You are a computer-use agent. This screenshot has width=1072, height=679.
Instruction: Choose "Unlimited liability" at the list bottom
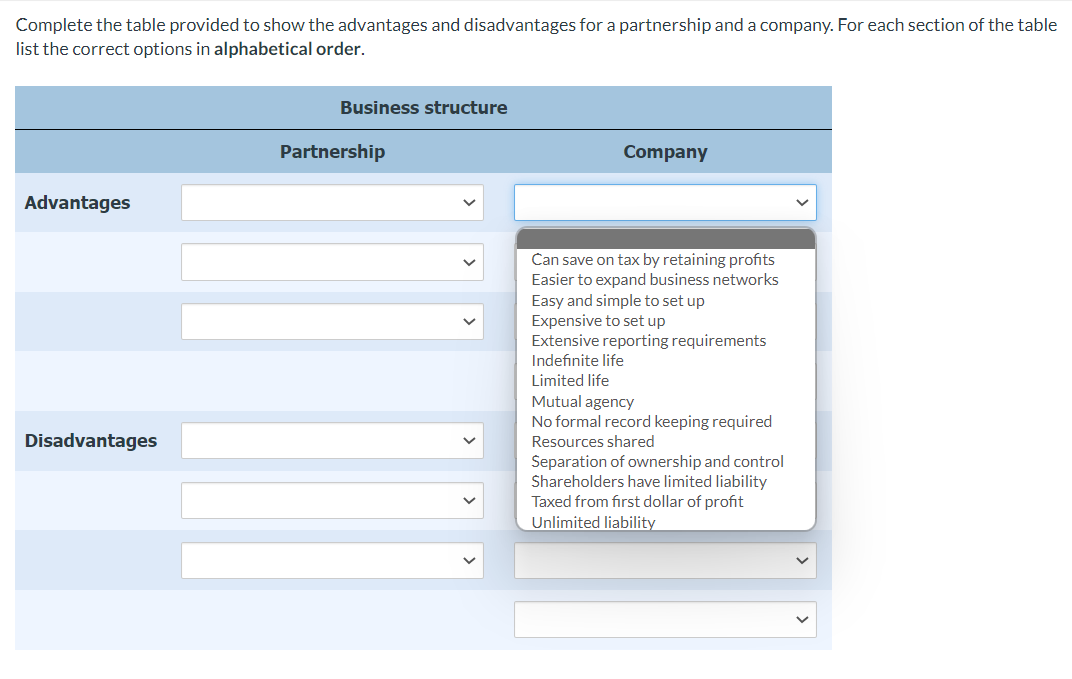[593, 521]
